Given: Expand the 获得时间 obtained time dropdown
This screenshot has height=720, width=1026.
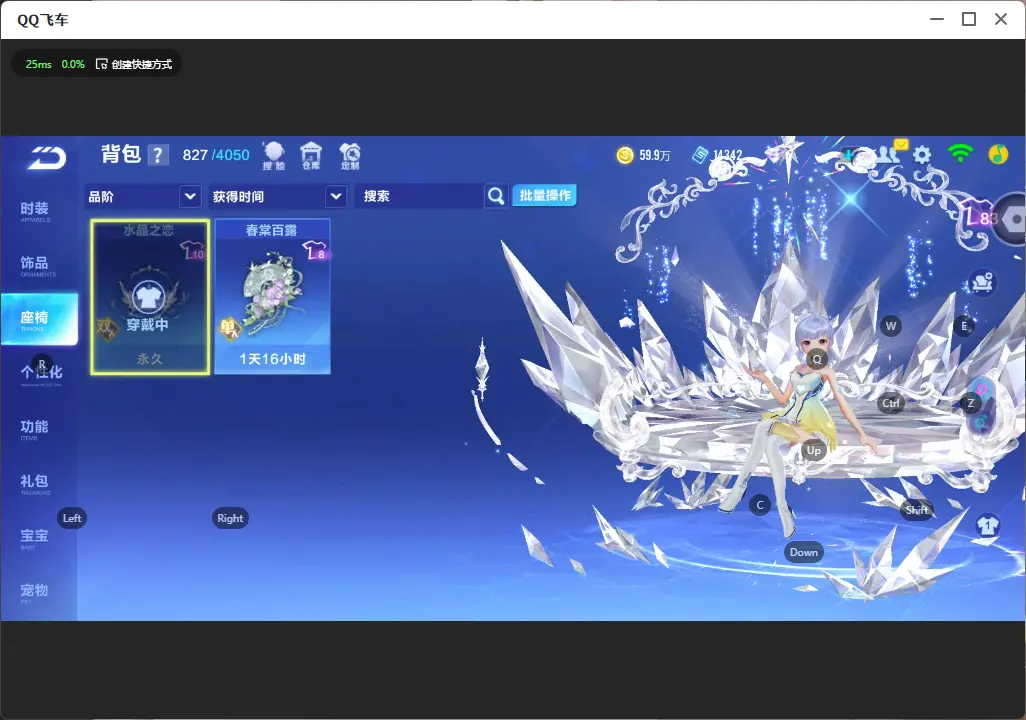Looking at the screenshot, I should coord(277,196).
